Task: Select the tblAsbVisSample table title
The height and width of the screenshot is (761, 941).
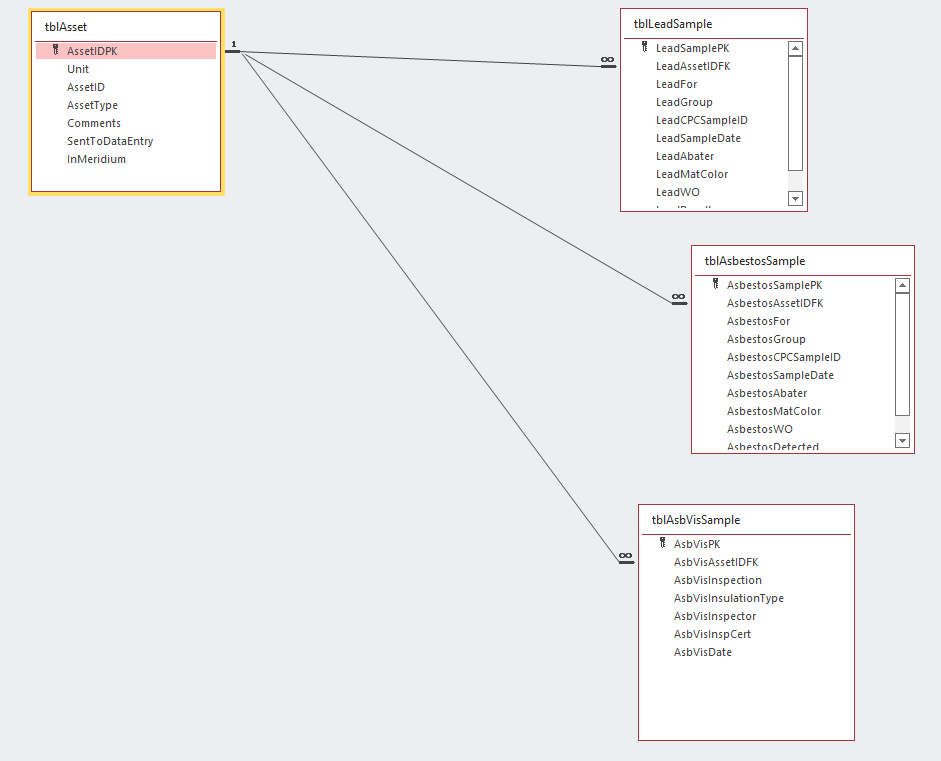Action: point(696,520)
